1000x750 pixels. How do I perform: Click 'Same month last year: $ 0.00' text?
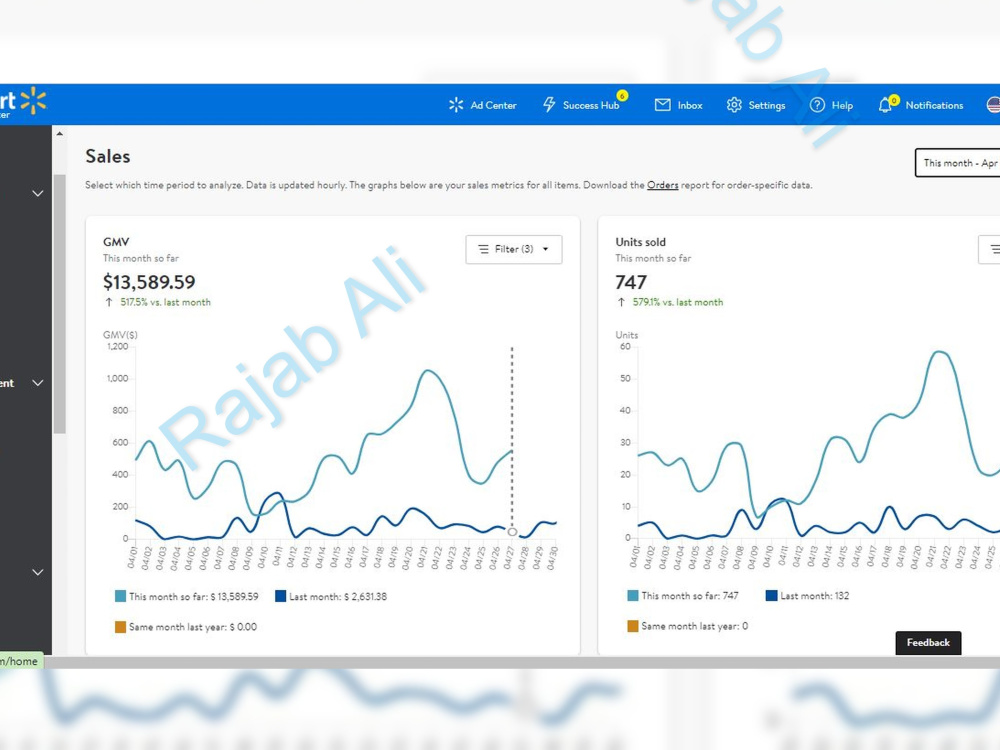(x=193, y=627)
